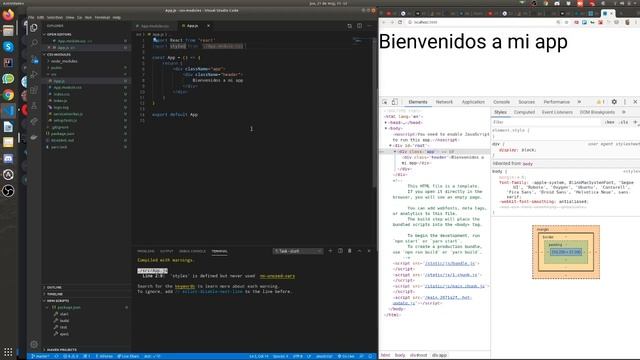Open Source Control view in VS Code activity bar
The image size is (640, 360).
coord(35,59)
